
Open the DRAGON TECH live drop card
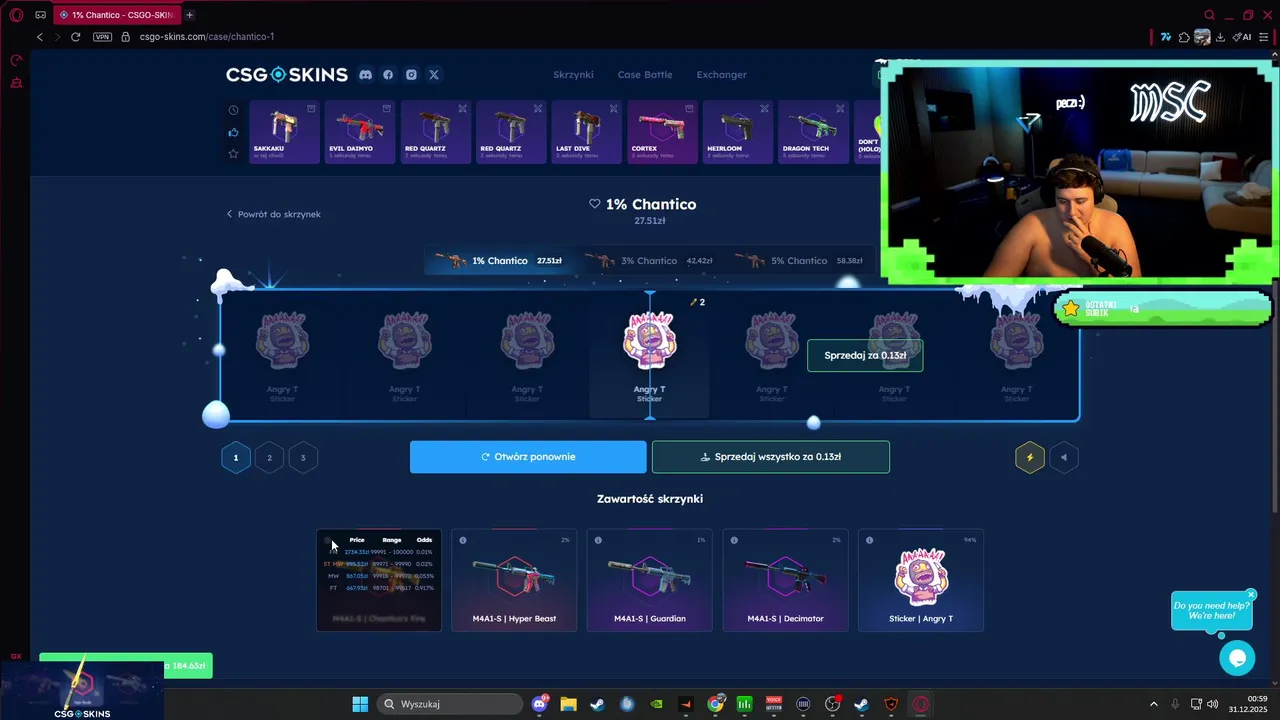[813, 132]
